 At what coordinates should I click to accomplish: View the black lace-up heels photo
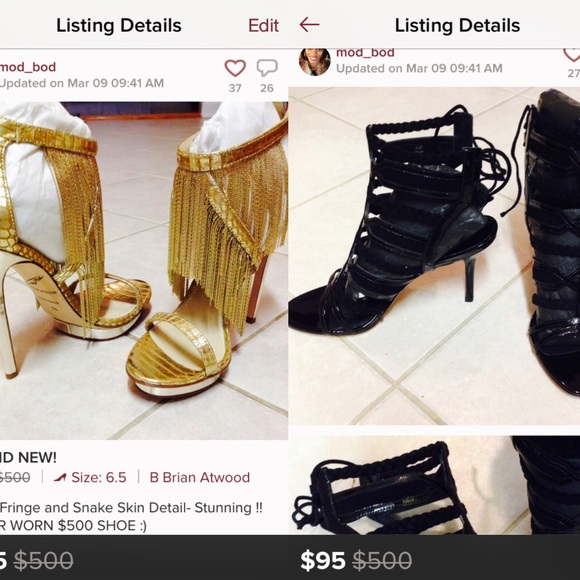click(x=434, y=256)
